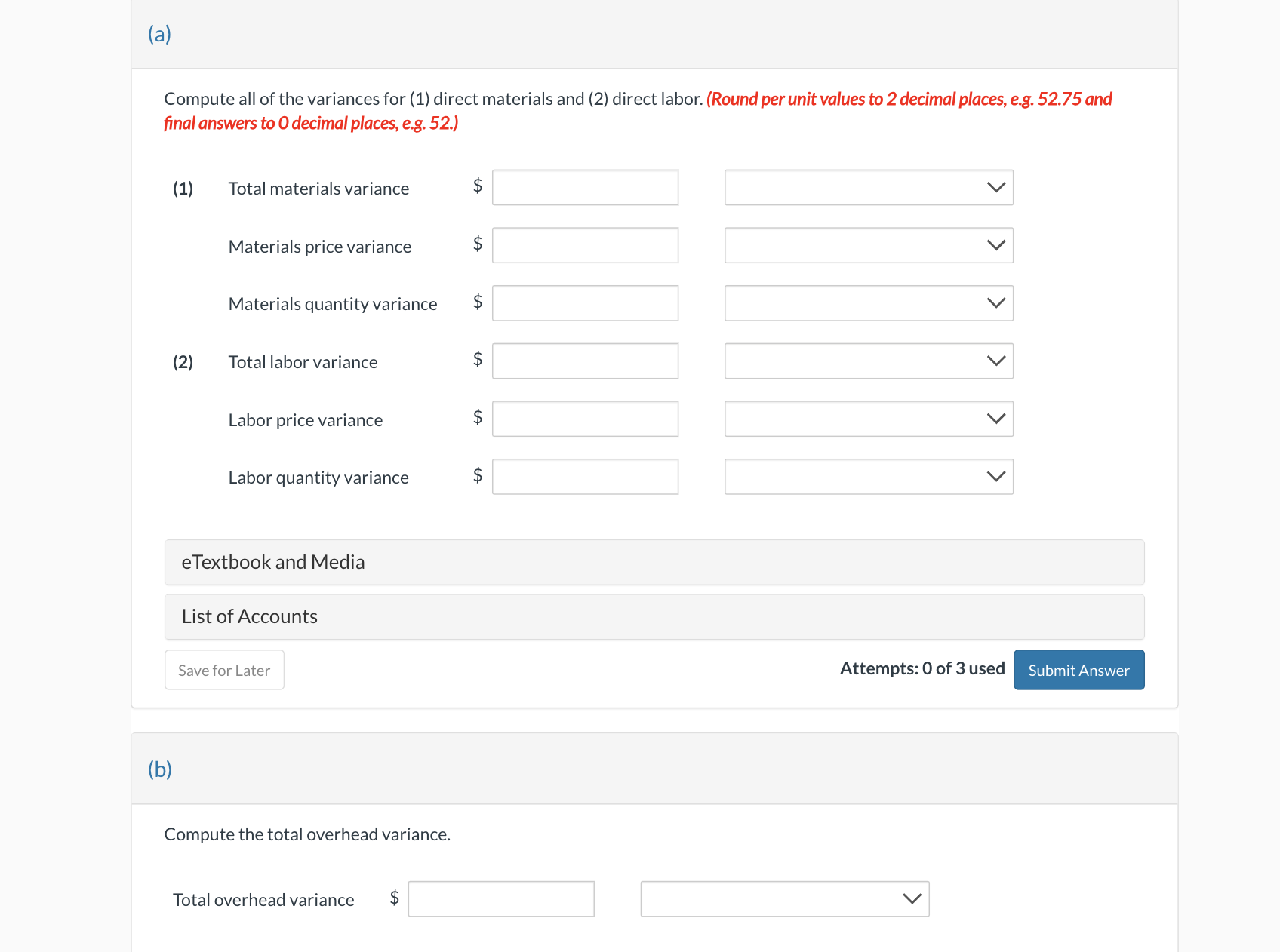Click the Labor price variance amount box
Screen dimensions: 1280x952
coord(585,418)
